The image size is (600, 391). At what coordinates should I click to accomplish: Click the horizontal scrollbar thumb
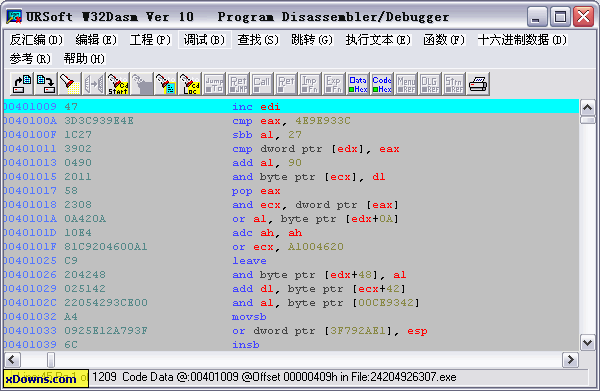[51, 360]
